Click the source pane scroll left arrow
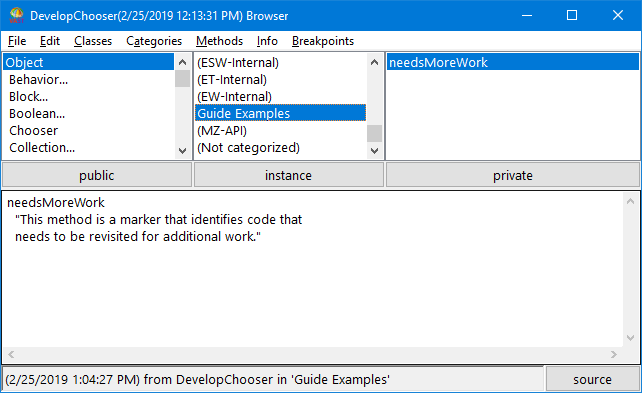642x393 pixels. point(11,355)
